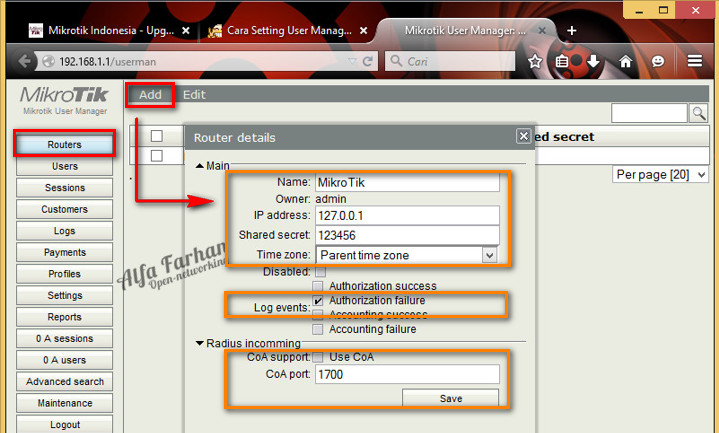
Task: Close the Cara Setting User Manager tab
Action: (x=363, y=31)
